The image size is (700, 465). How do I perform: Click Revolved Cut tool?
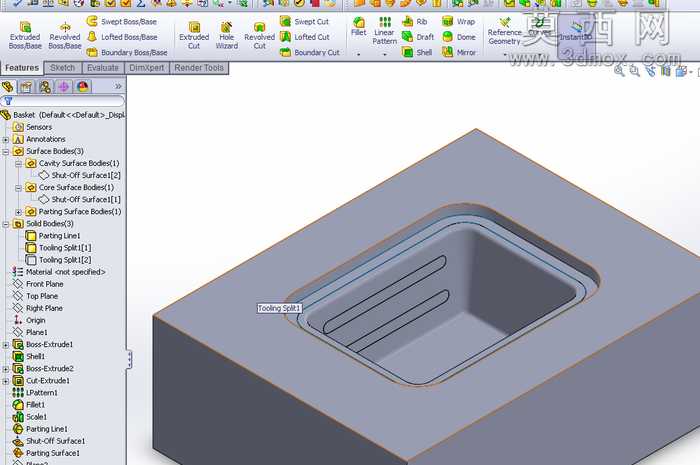coord(259,36)
